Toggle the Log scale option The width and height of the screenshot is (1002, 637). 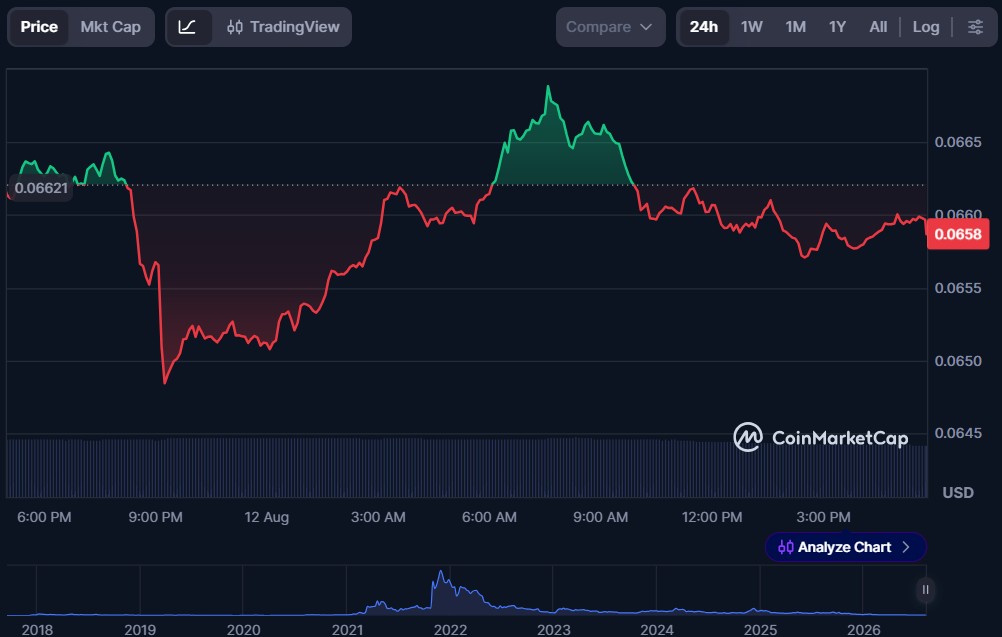(926, 27)
